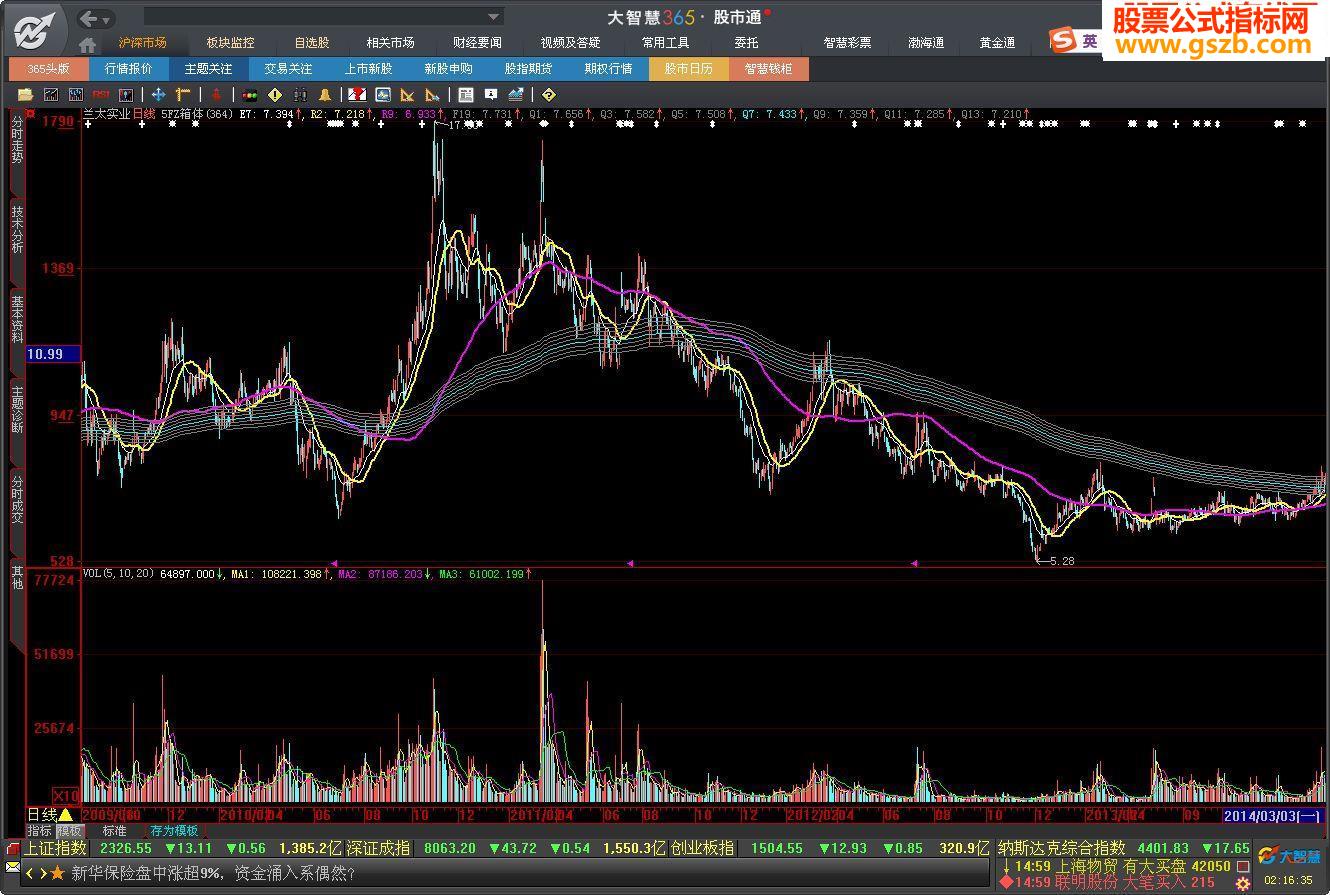Click the first yellow triangle drawing icon
This screenshot has width=1330, height=895.
407,95
